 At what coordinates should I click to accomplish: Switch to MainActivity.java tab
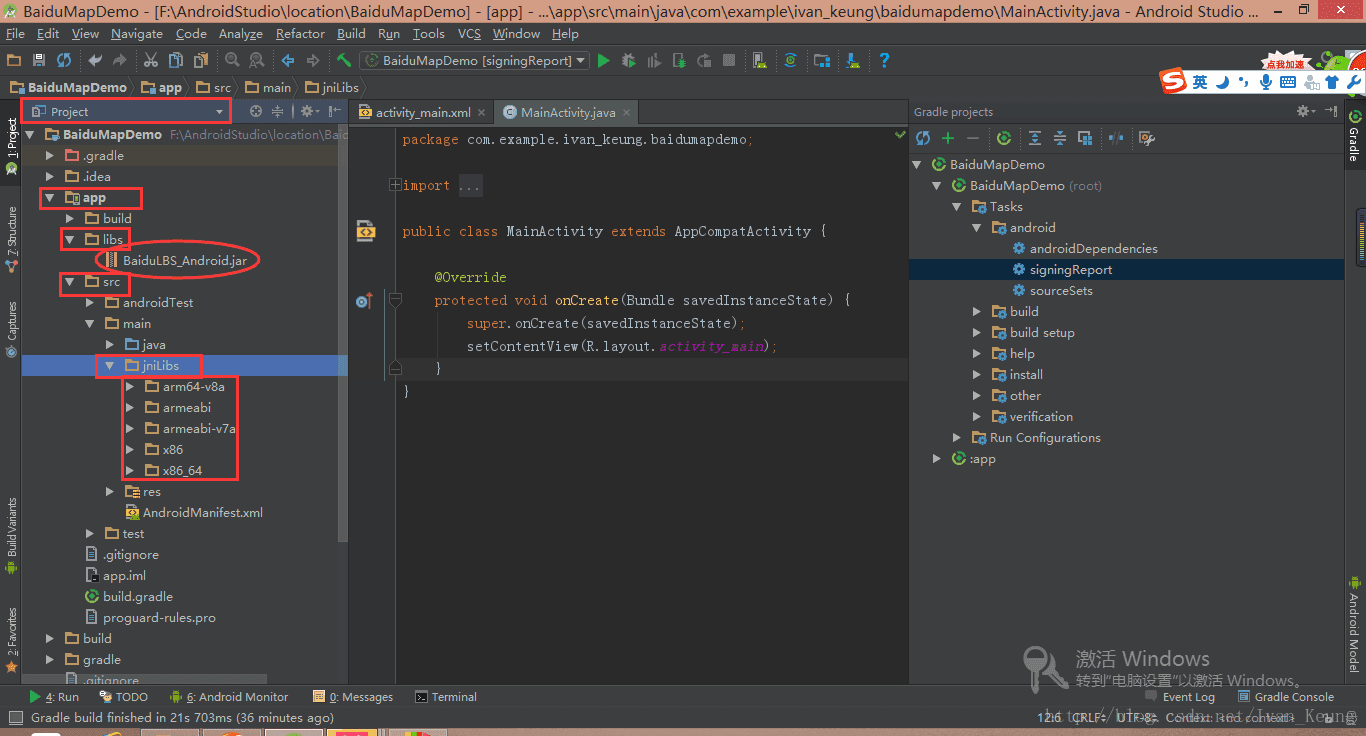tap(568, 113)
